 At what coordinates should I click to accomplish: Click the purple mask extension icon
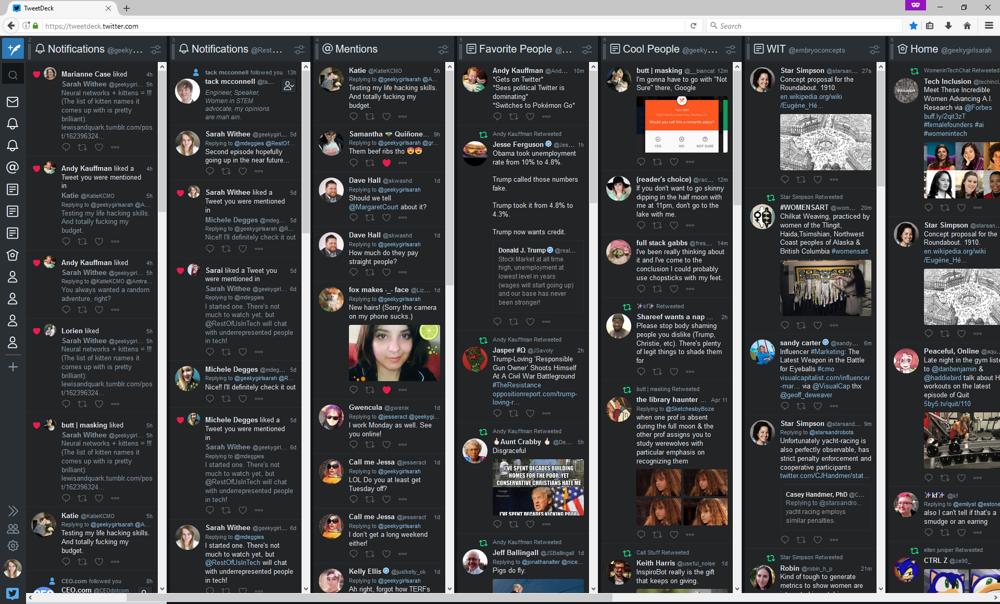point(915,5)
